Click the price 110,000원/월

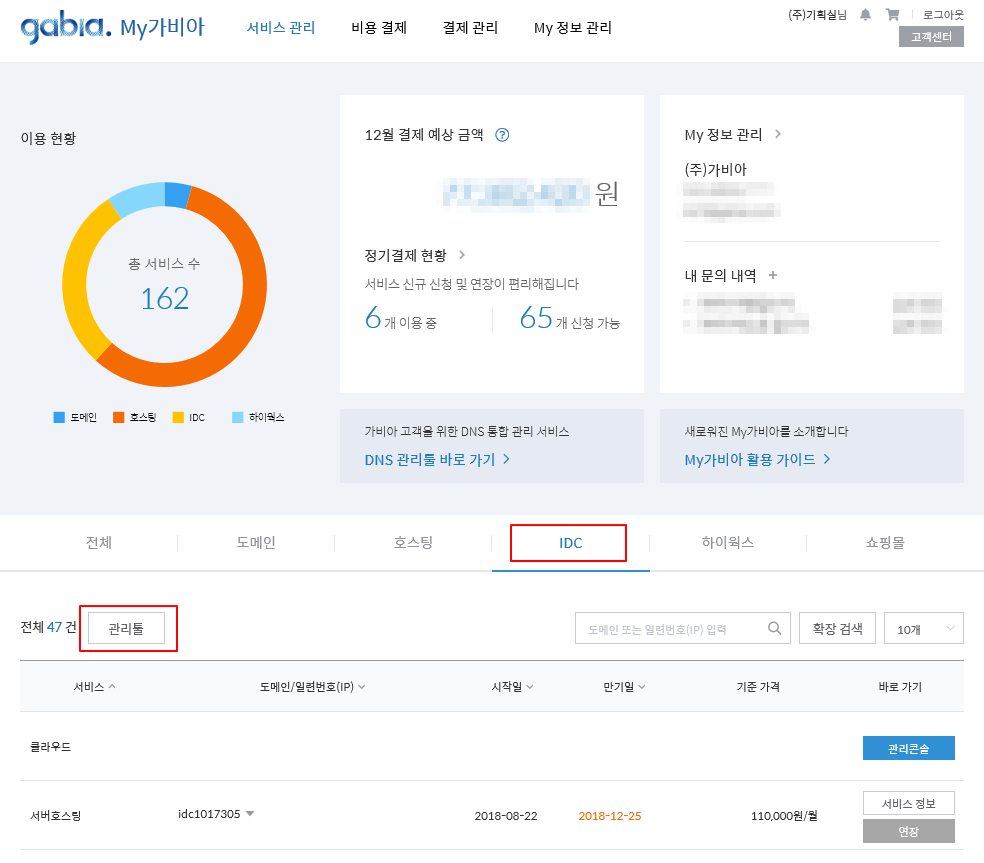point(784,816)
